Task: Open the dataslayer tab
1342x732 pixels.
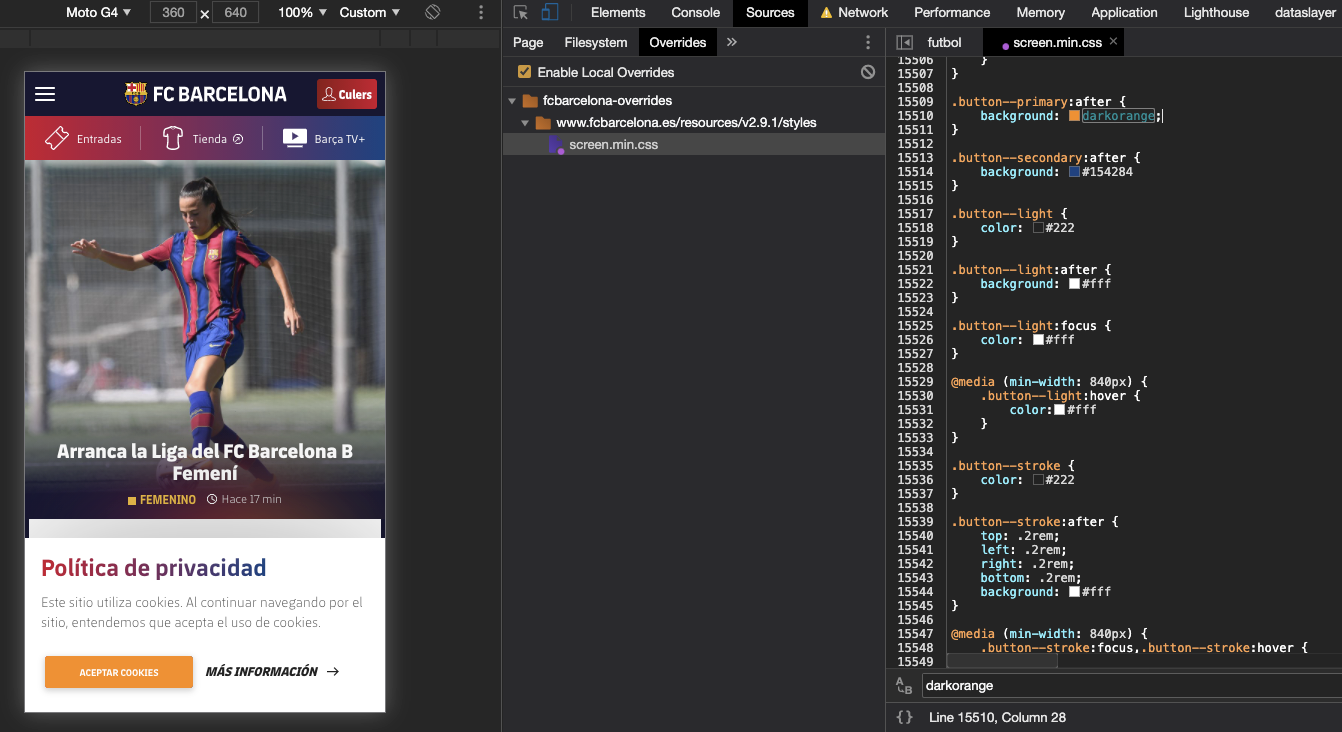Action: coord(1307,12)
